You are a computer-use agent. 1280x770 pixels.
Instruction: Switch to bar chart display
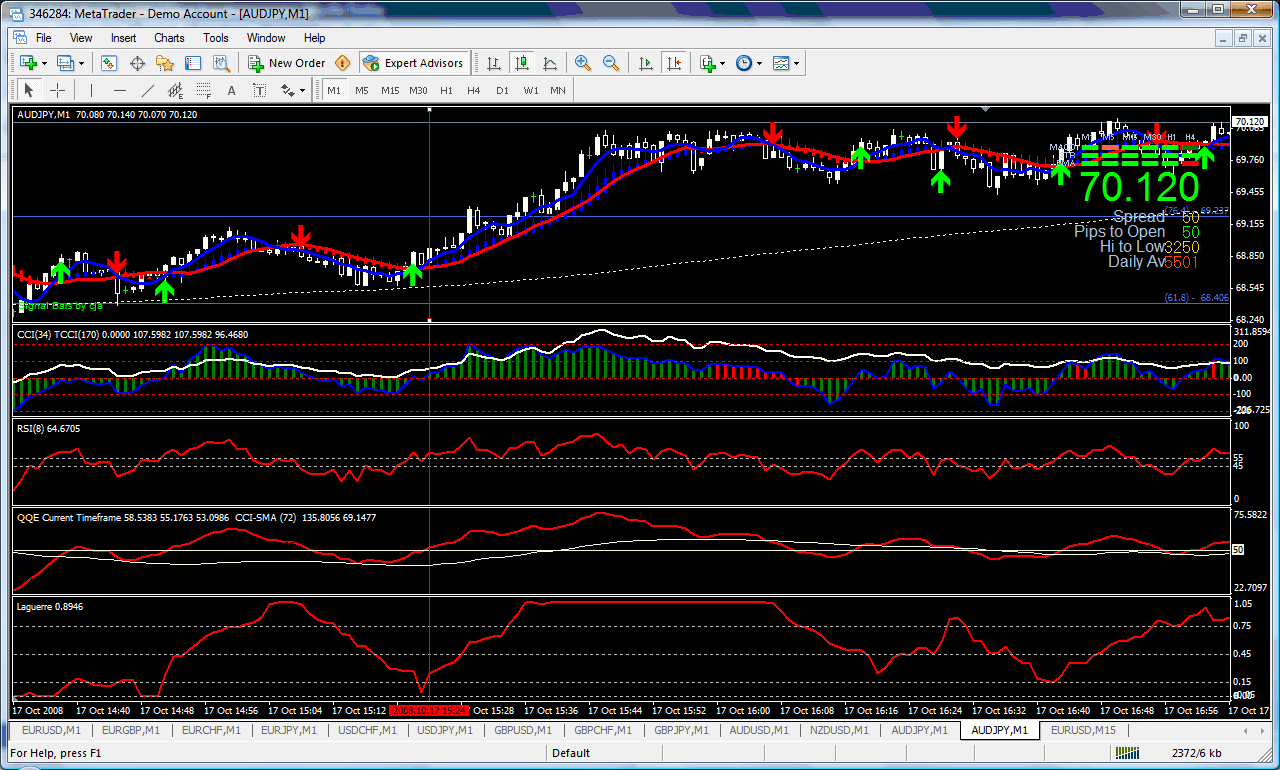click(494, 63)
